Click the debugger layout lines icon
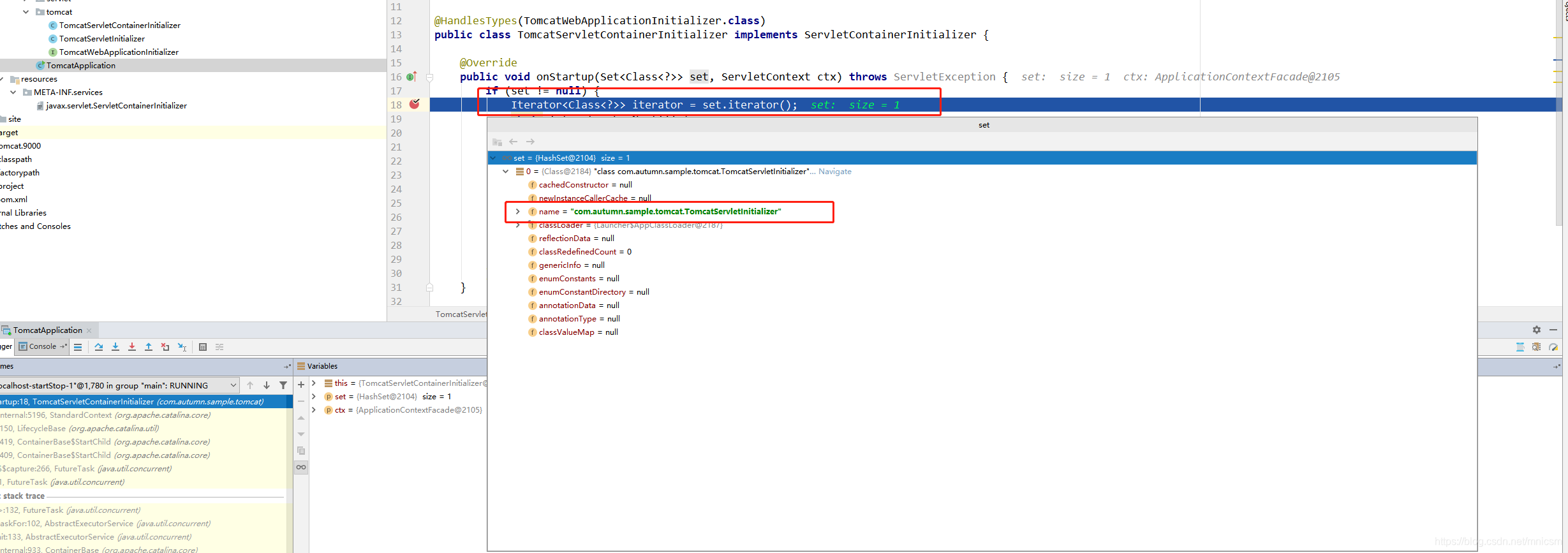This screenshot has height=553, width=1568. [78, 347]
